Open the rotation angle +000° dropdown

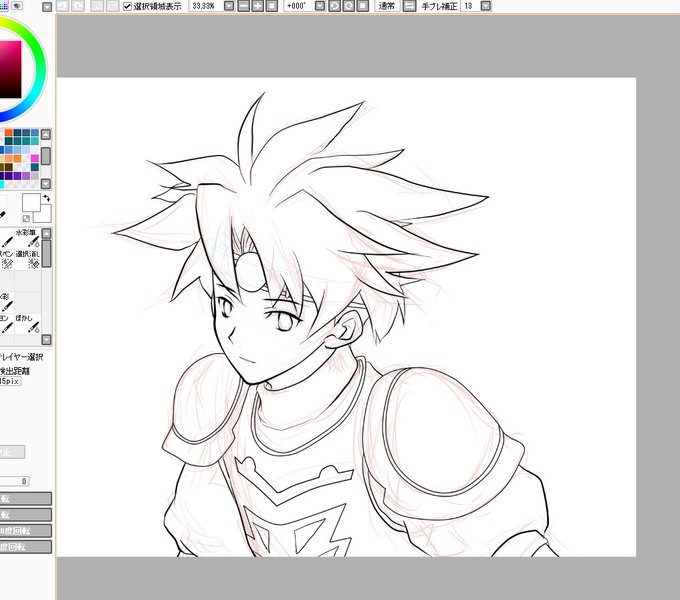coord(320,6)
